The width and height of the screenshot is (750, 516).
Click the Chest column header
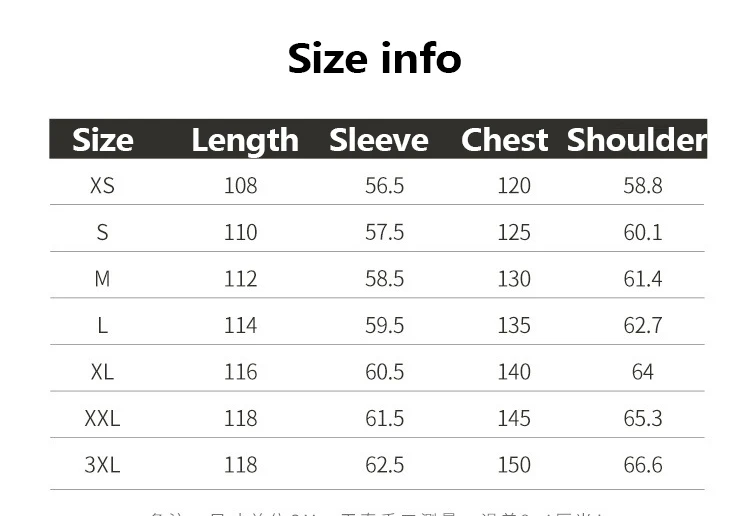[505, 140]
